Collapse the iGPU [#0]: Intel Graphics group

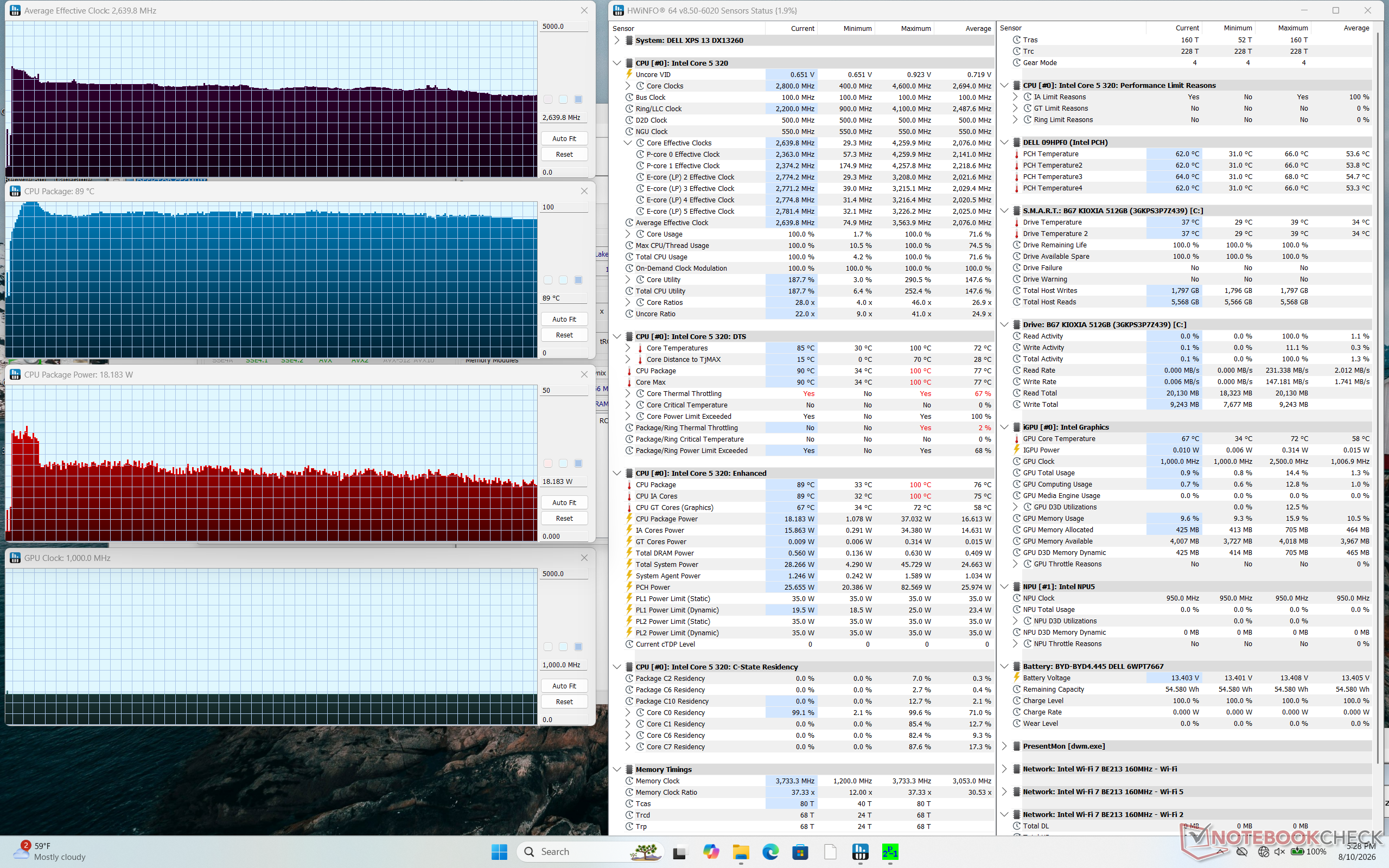click(x=1004, y=427)
